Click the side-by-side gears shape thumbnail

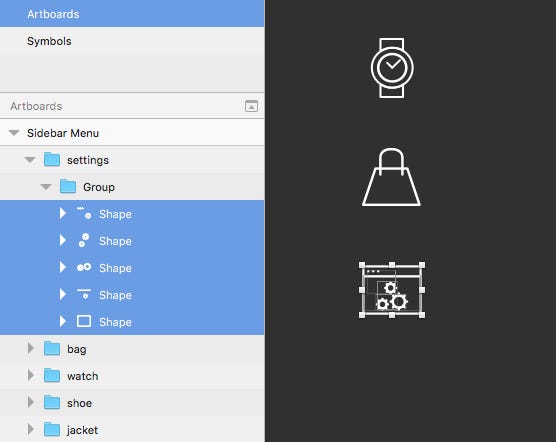[x=84, y=267]
